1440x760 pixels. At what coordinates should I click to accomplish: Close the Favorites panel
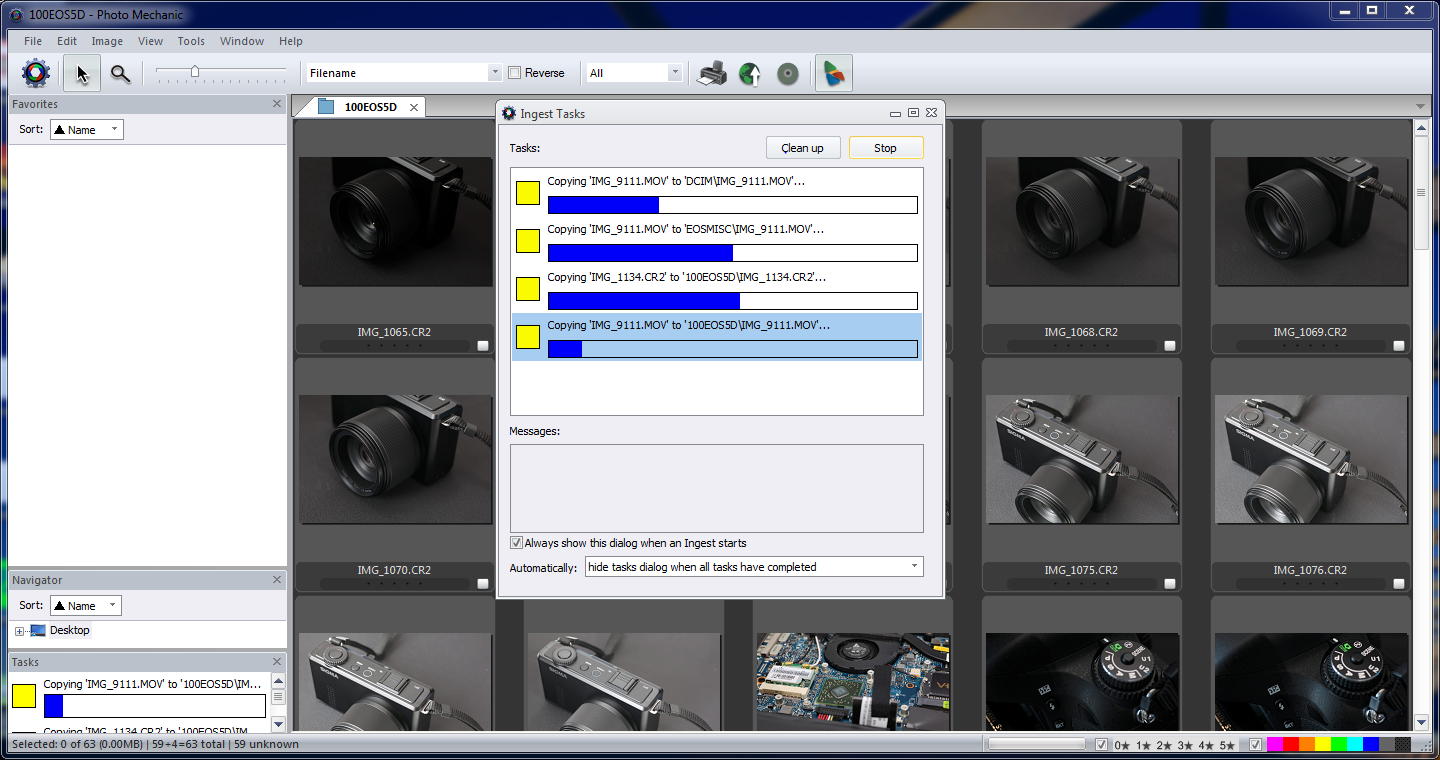(277, 104)
